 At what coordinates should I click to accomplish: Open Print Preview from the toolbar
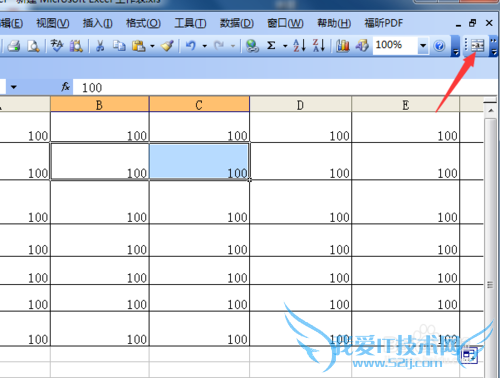click(x=33, y=45)
